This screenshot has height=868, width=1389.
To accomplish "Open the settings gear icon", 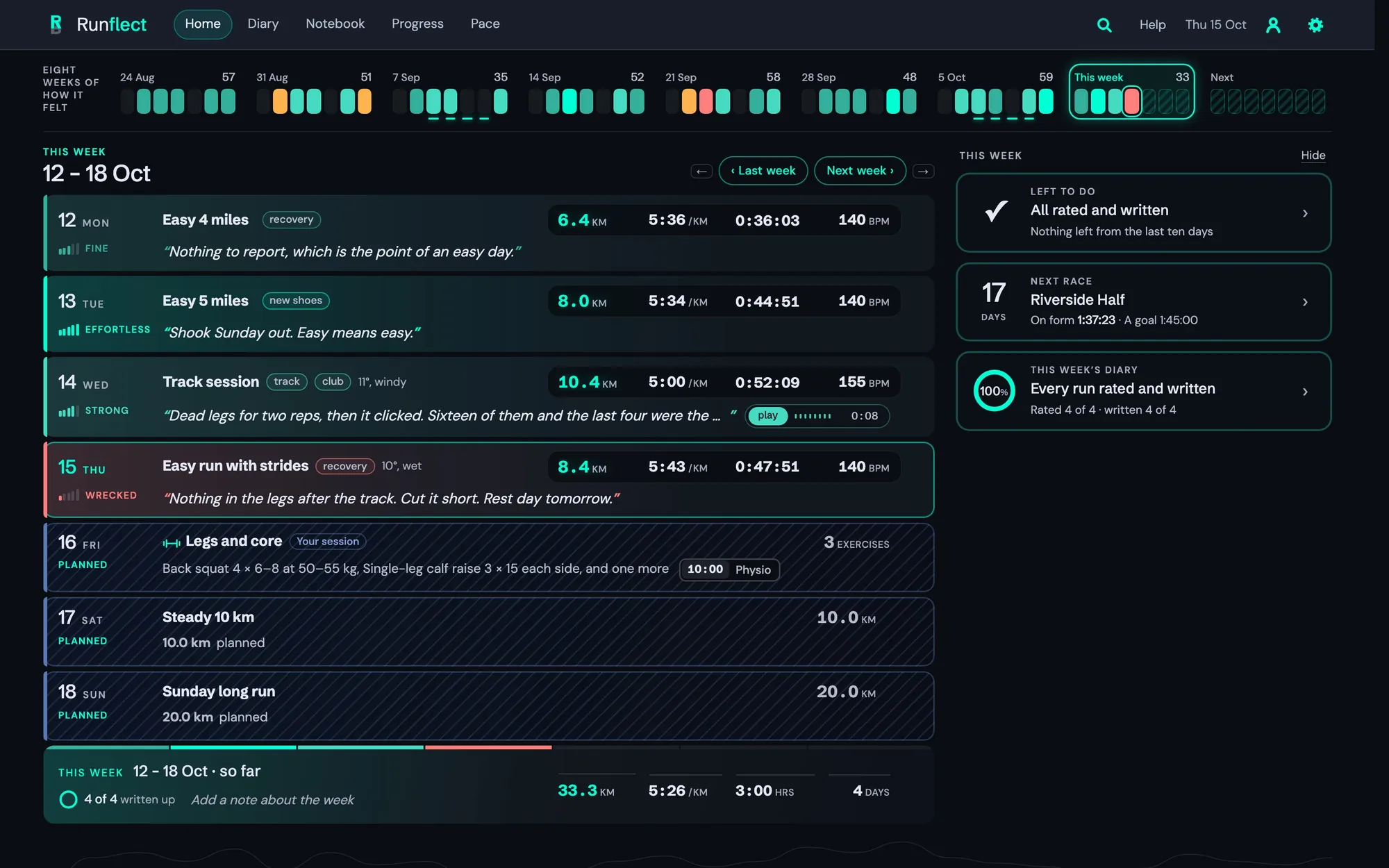I will pyautogui.click(x=1315, y=25).
